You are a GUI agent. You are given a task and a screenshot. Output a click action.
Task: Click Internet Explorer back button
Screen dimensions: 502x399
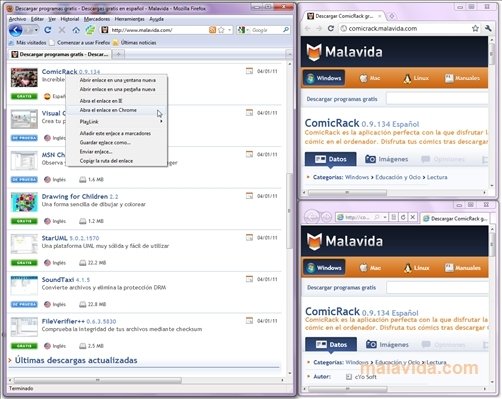tap(311, 217)
